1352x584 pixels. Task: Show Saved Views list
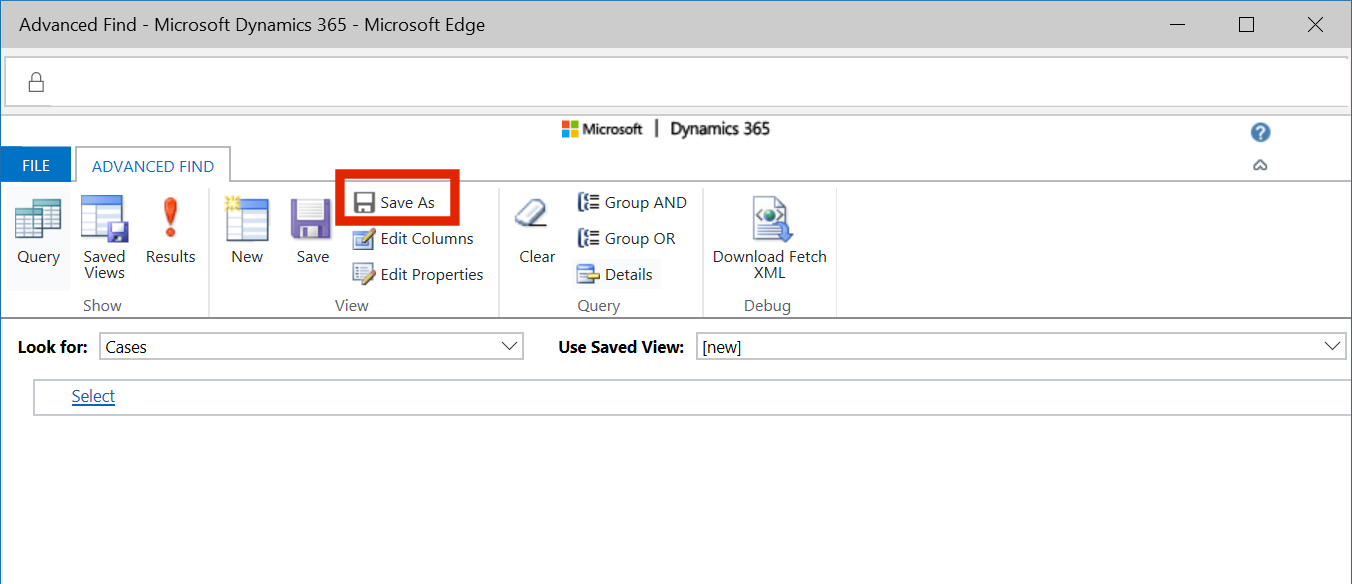click(104, 239)
